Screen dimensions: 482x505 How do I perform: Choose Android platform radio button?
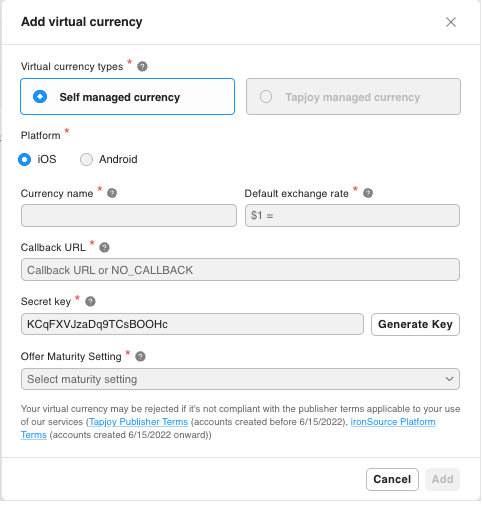(x=86, y=159)
